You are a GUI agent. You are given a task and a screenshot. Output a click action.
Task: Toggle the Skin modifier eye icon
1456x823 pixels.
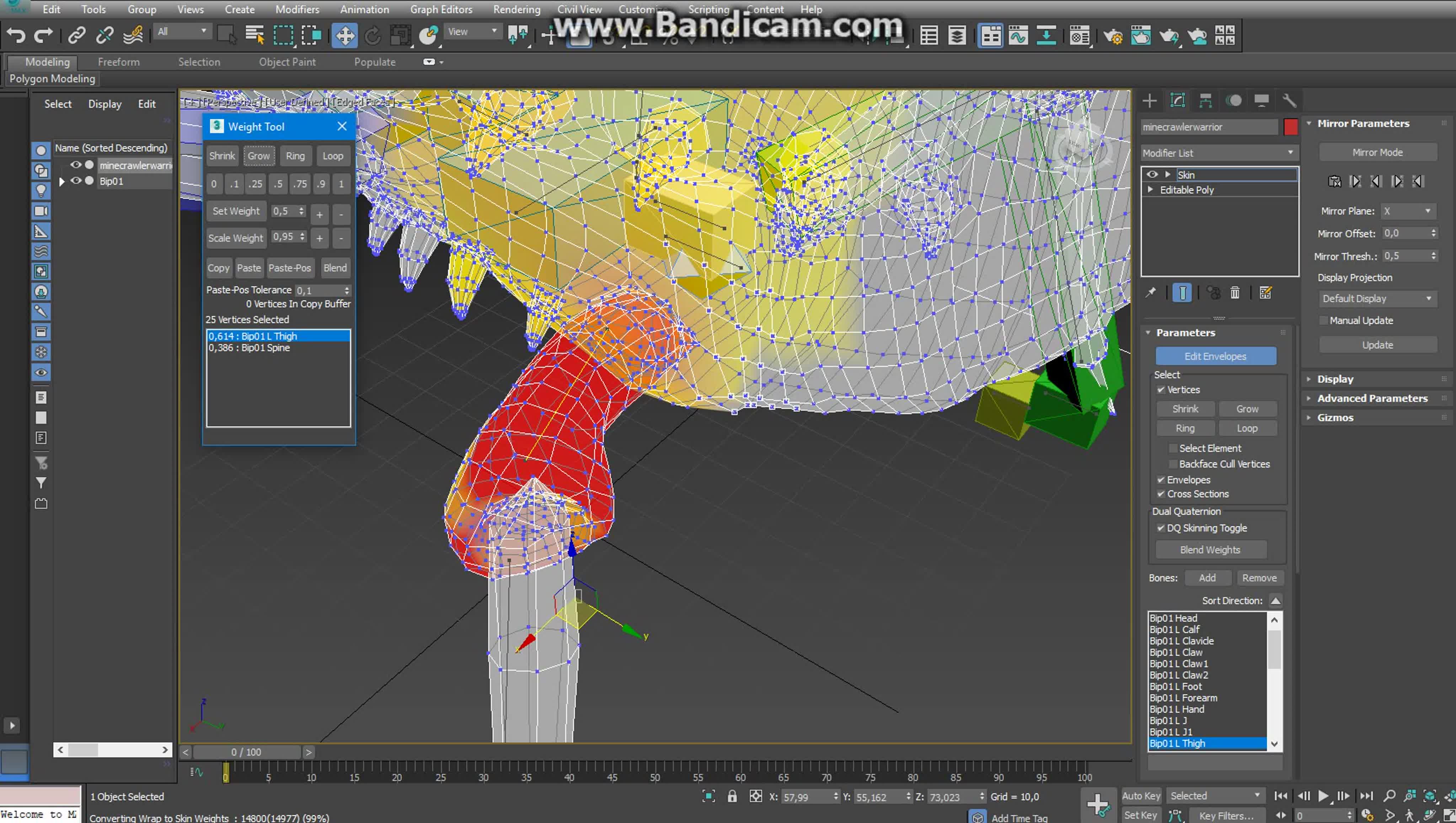1152,175
